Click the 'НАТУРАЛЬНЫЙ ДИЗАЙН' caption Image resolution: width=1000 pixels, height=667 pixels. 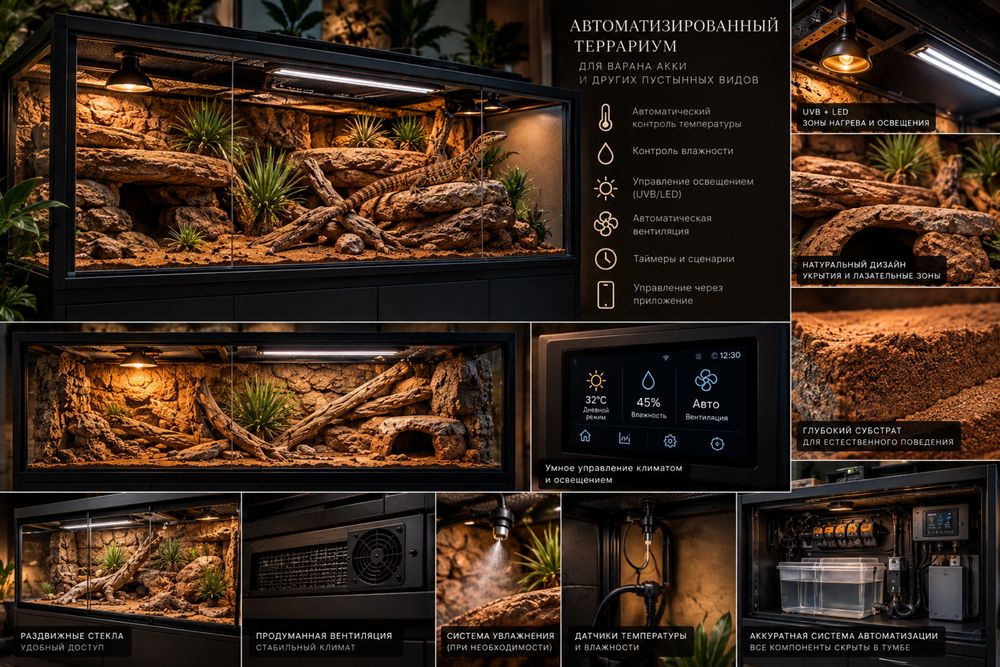(854, 265)
